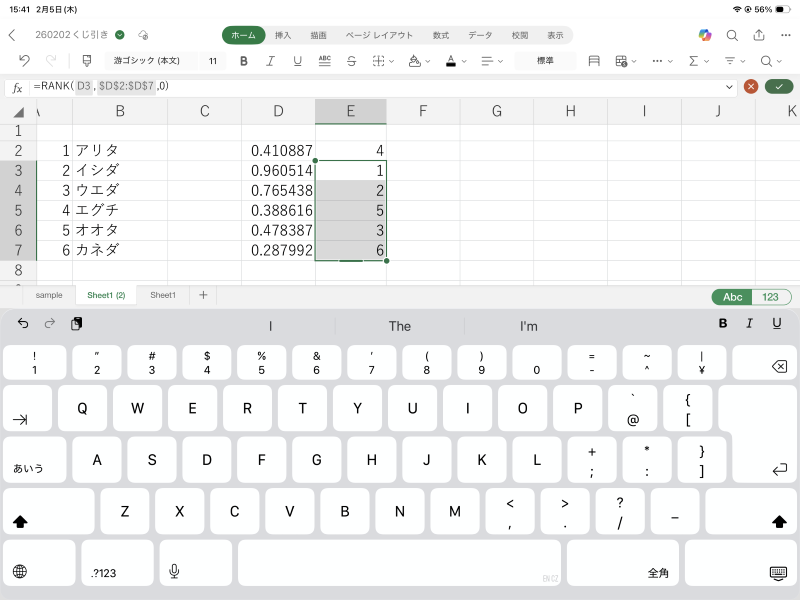This screenshot has height=600, width=800.
Task: Apply strikethrough from the ribbon
Action: [351, 61]
